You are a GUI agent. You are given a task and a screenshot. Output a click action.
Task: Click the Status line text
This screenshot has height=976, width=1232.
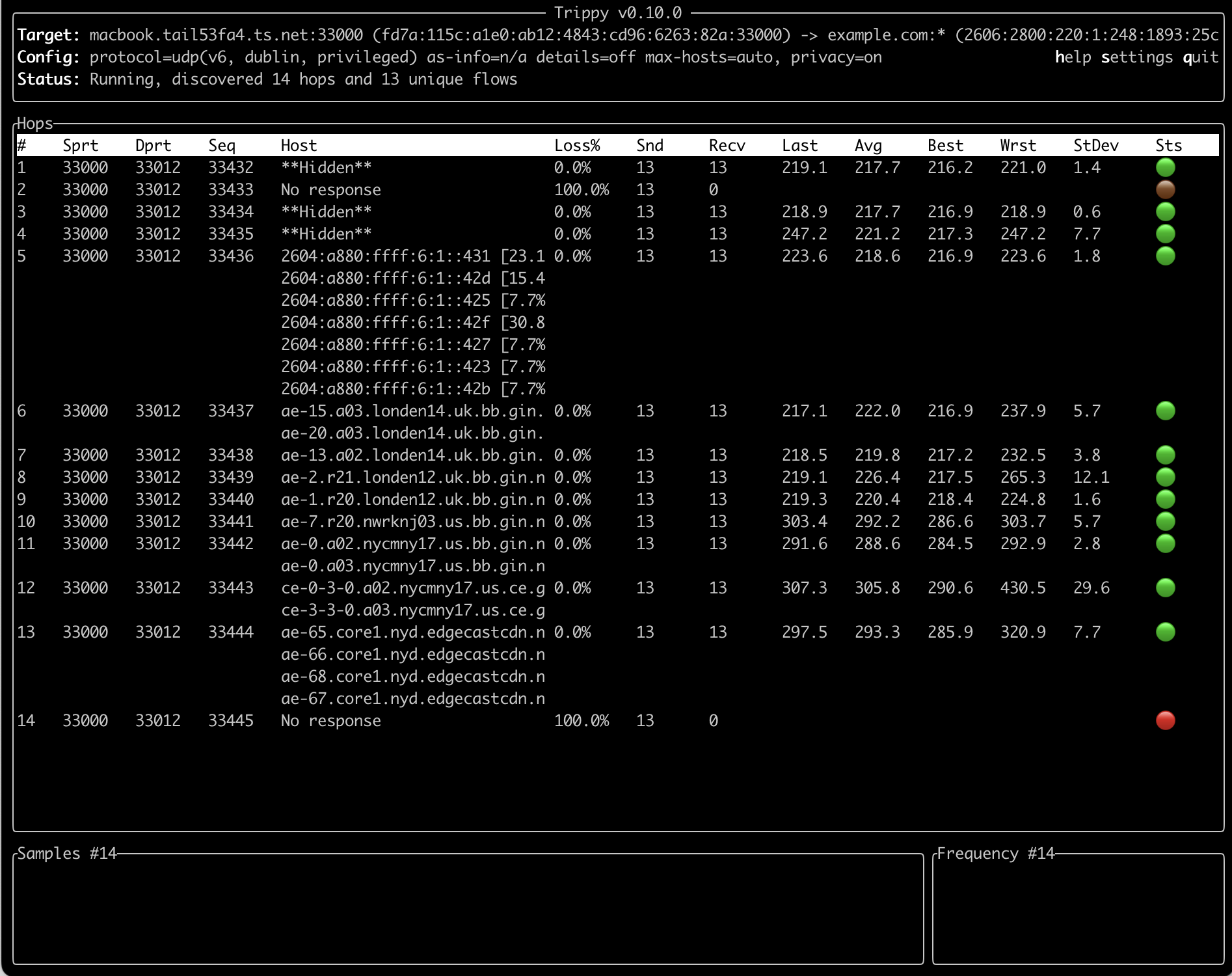tap(267, 79)
